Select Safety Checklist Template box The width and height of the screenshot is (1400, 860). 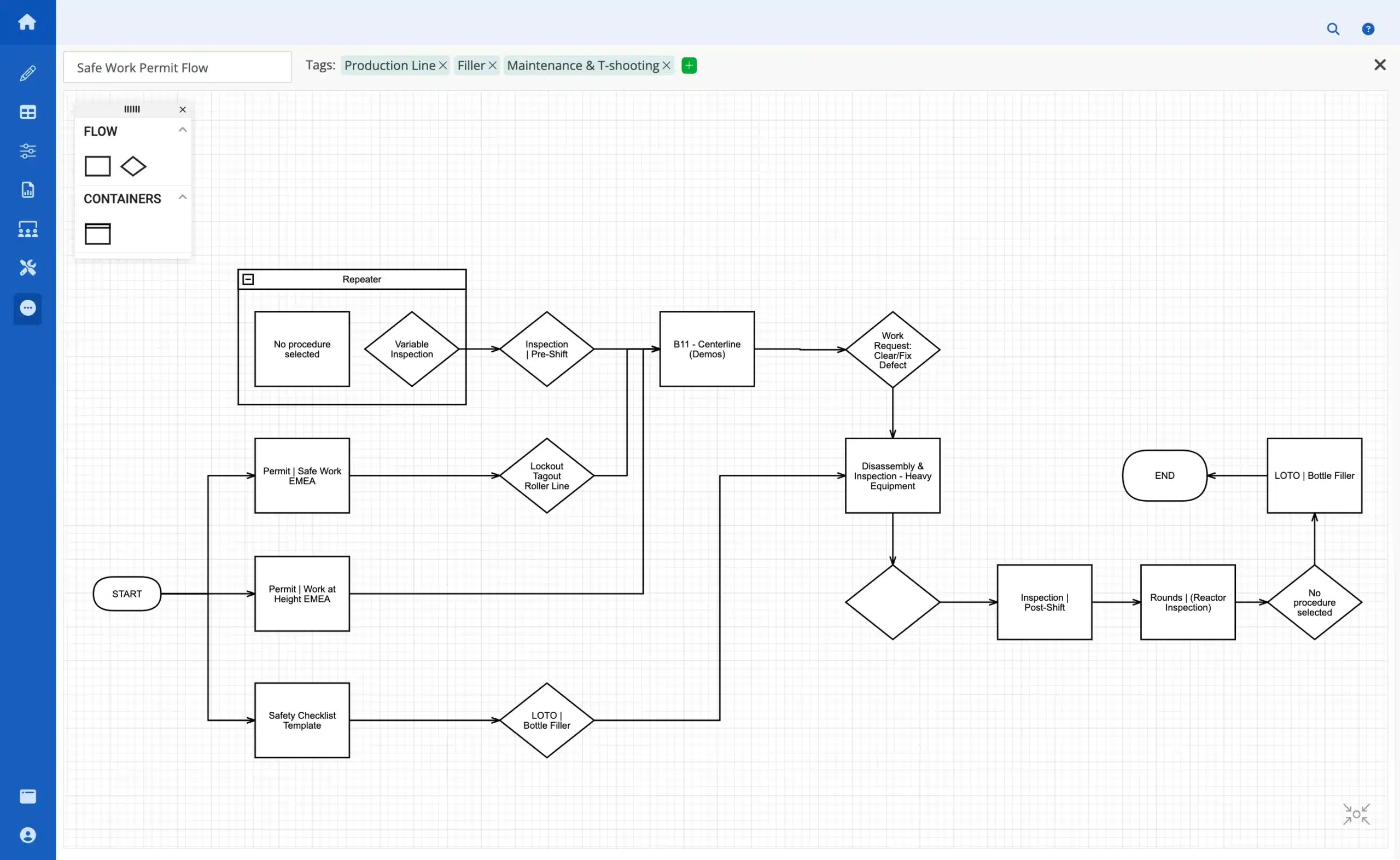pyautogui.click(x=302, y=720)
